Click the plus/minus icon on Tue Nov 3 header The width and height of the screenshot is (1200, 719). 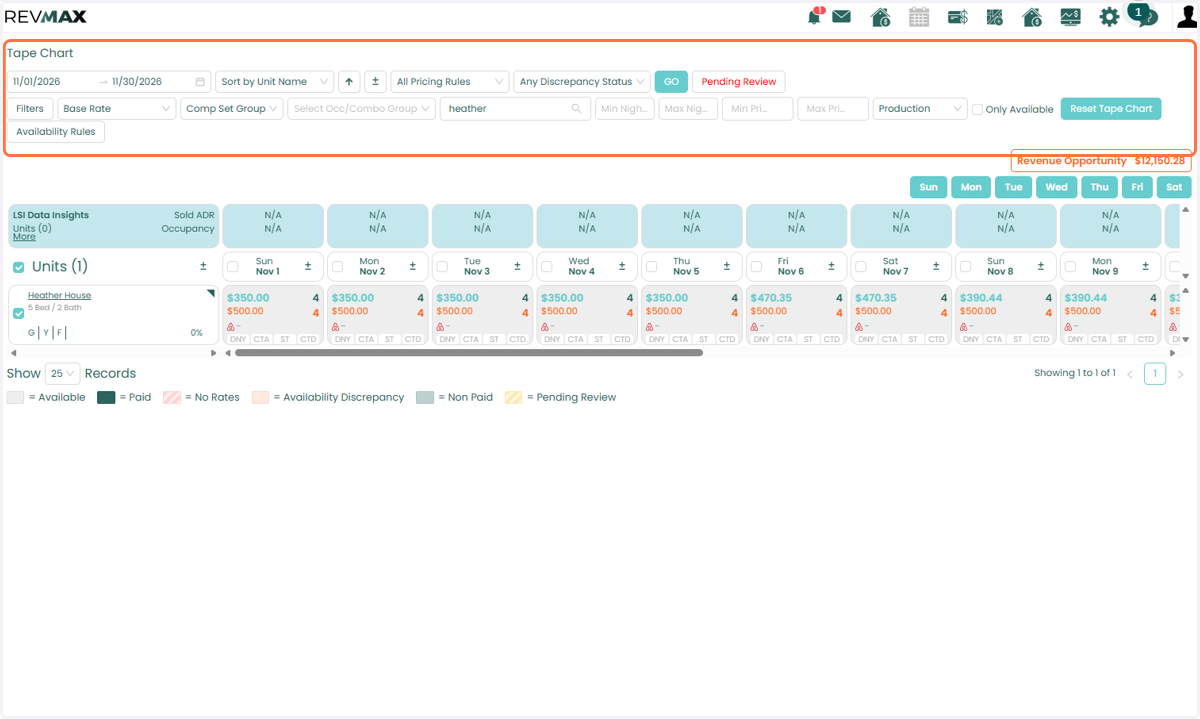click(517, 267)
